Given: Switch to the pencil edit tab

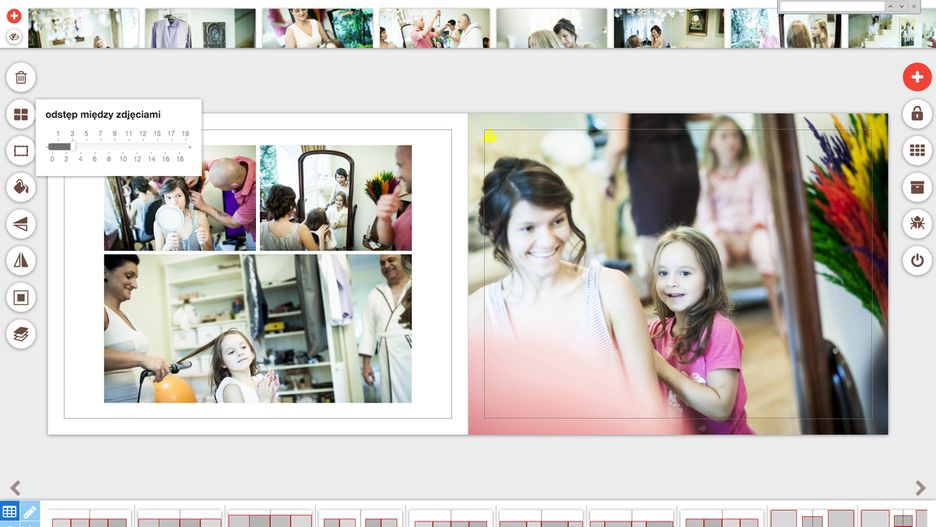Looking at the screenshot, I should click(x=30, y=511).
